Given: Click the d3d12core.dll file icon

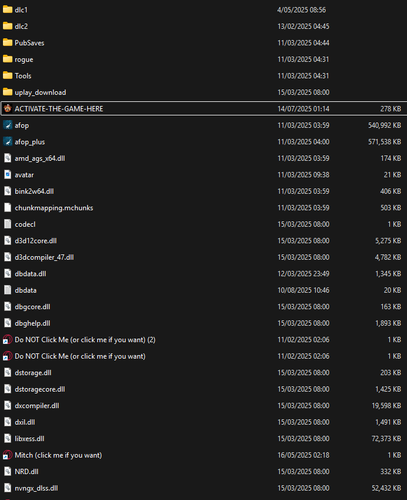Looking at the screenshot, I should click(7, 241).
